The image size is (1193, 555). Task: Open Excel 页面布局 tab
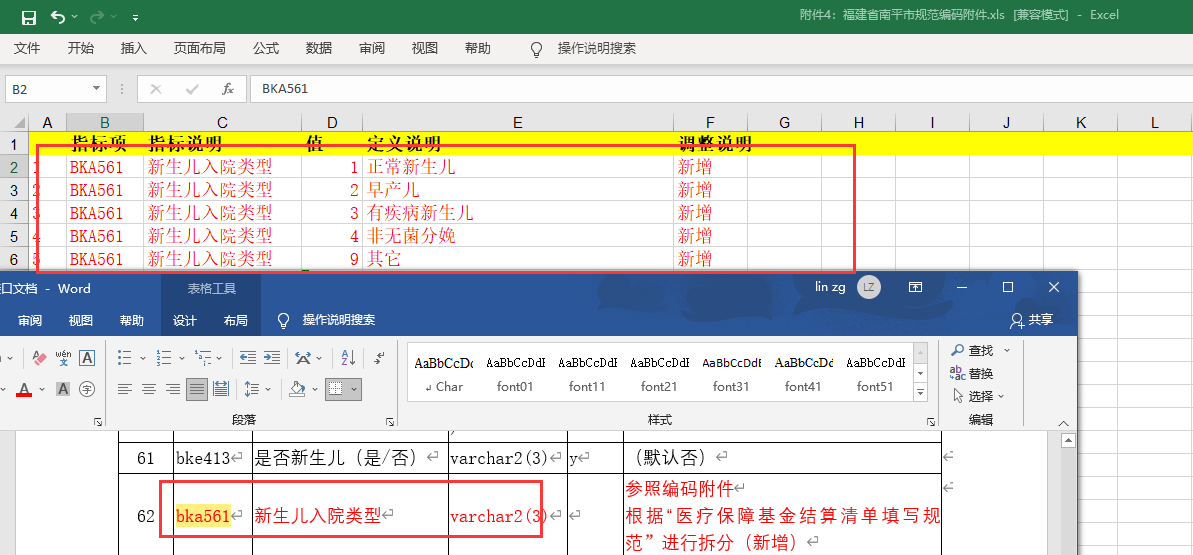[199, 48]
